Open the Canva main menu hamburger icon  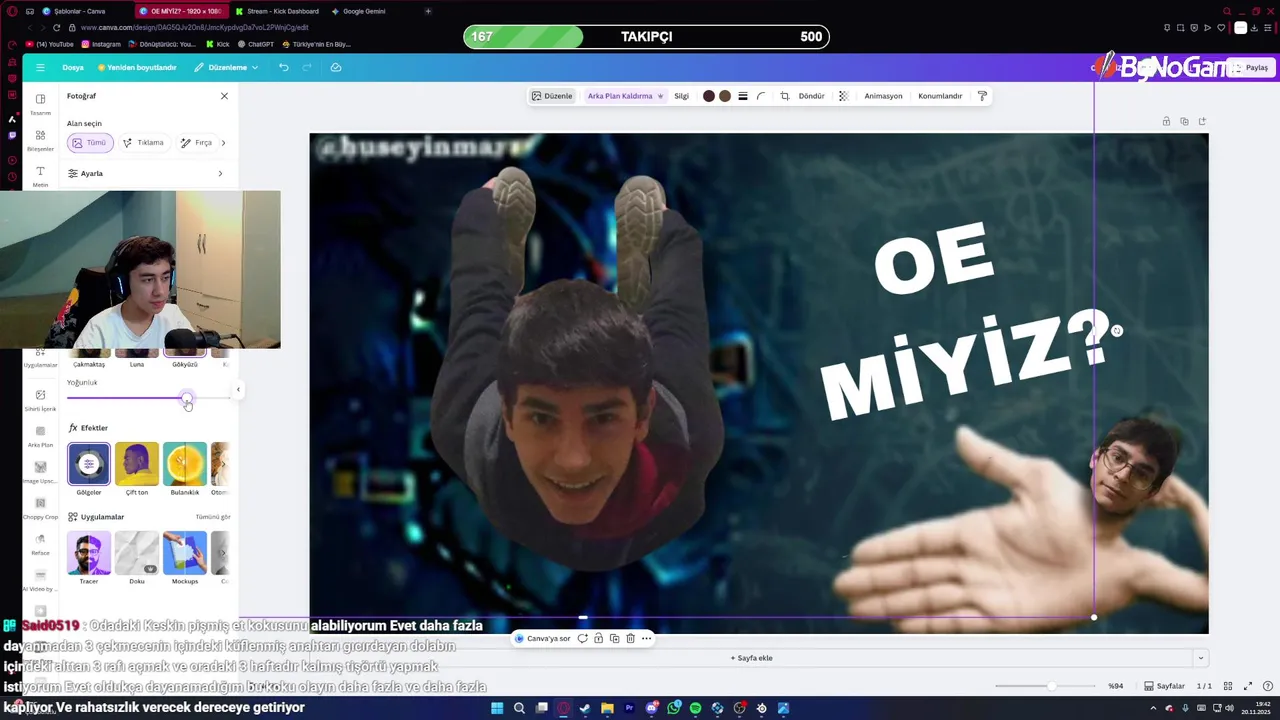coord(40,67)
